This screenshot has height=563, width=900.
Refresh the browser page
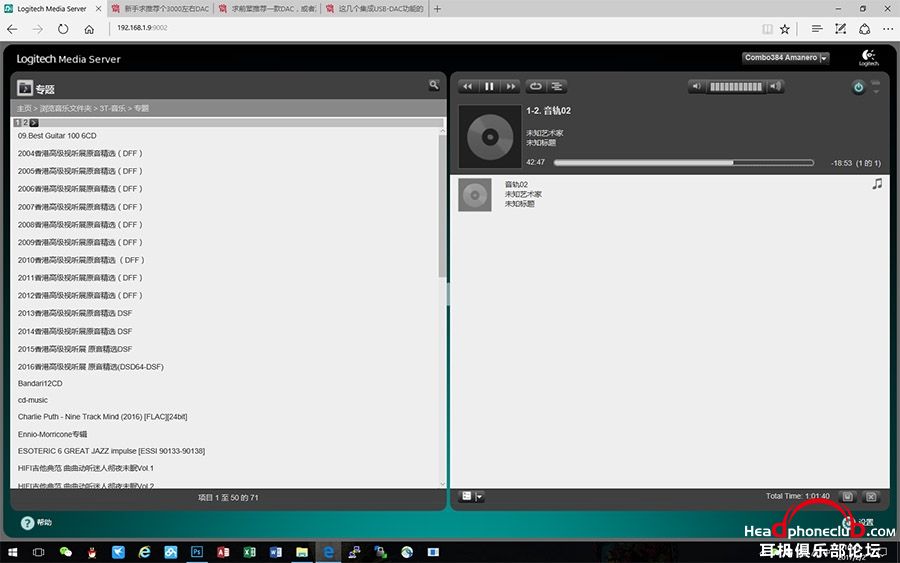pos(63,29)
